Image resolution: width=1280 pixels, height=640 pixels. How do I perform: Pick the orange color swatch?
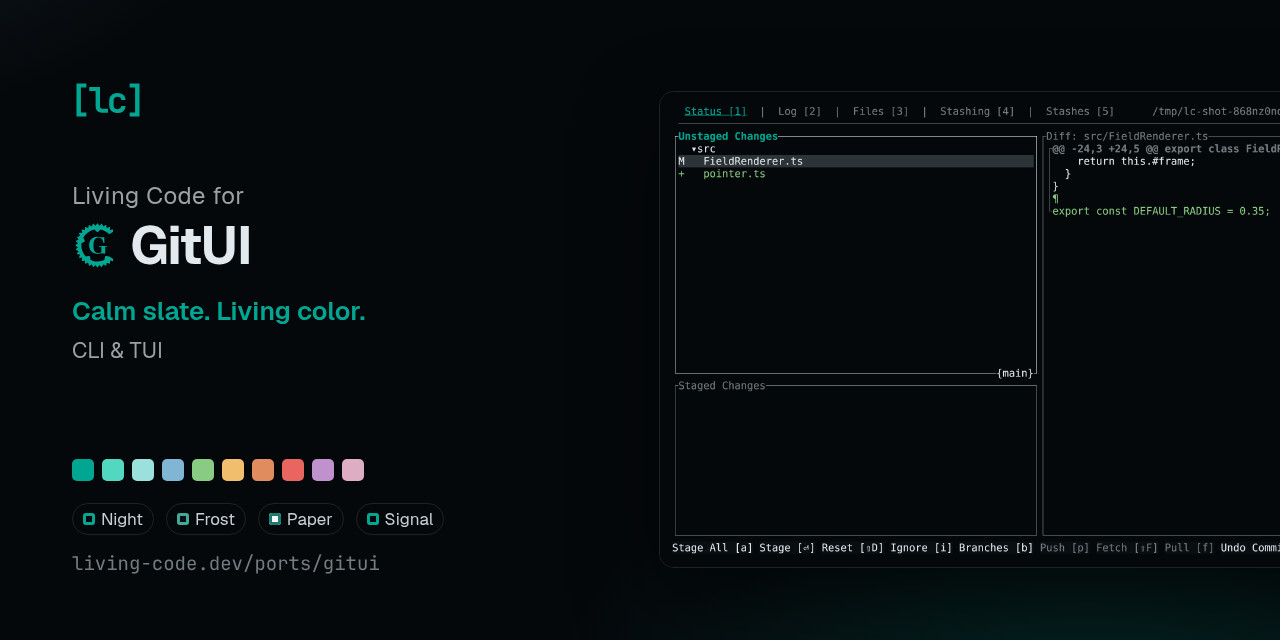click(x=263, y=470)
